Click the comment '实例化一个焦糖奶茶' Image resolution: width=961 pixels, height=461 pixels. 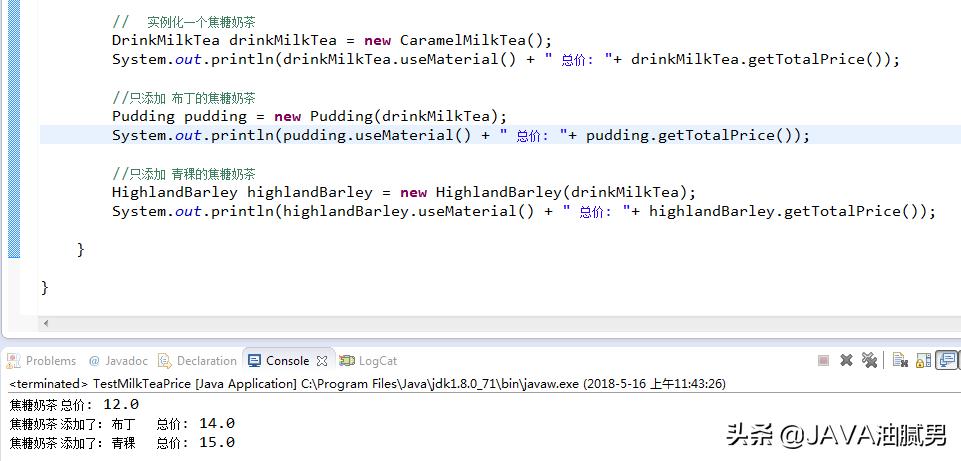pyautogui.click(x=201, y=23)
